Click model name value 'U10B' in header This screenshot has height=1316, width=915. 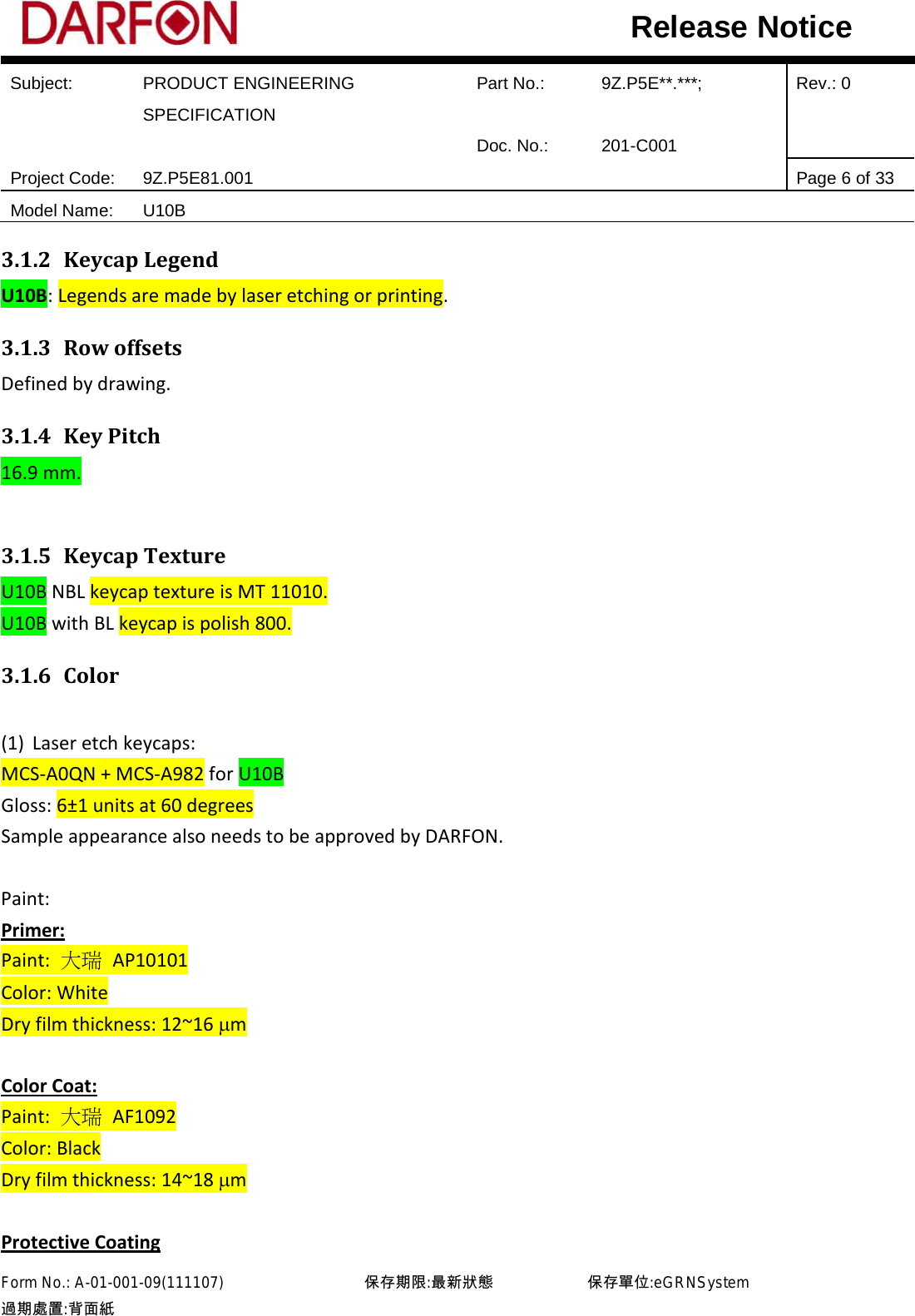(164, 210)
